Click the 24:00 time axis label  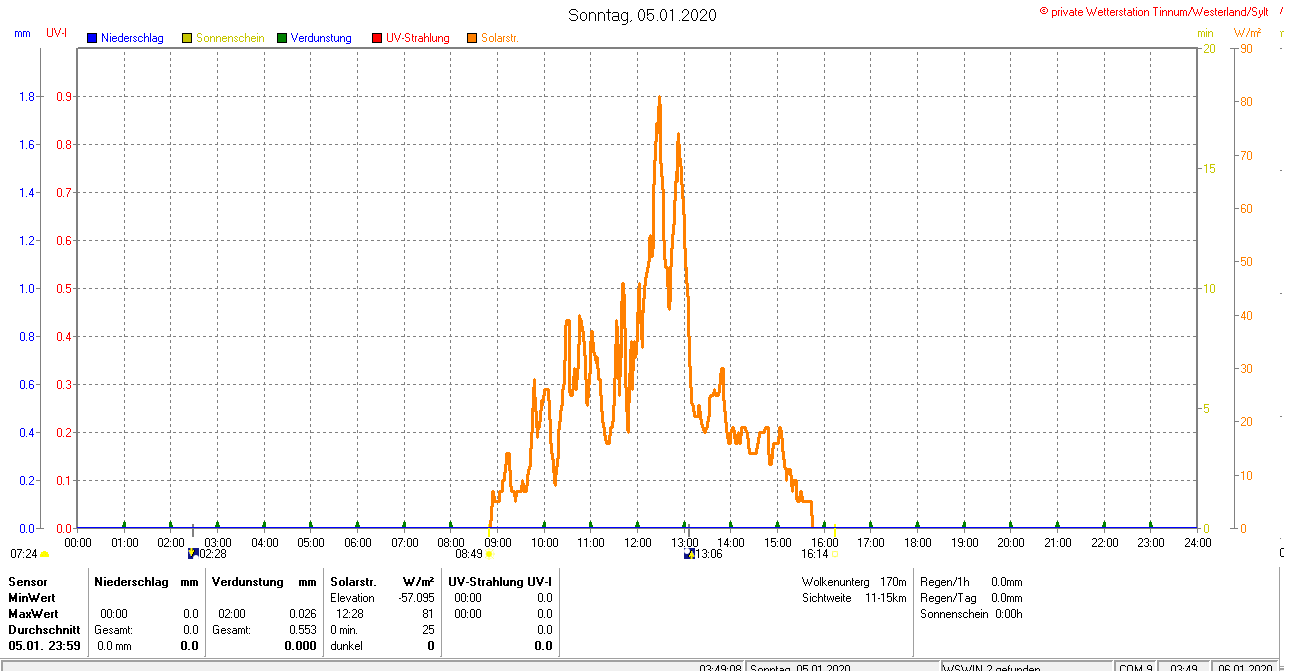pos(1197,543)
